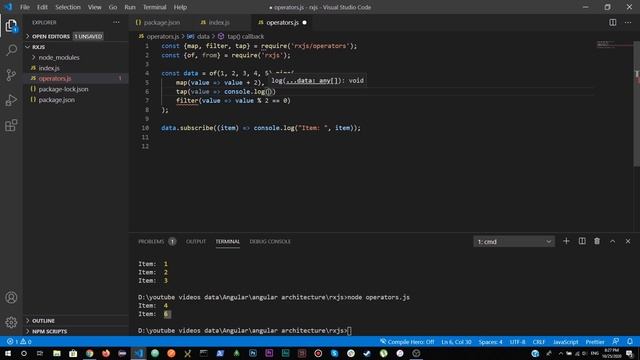The height and width of the screenshot is (360, 640).
Task: Switch to the Output panel tab
Action: [x=196, y=242]
